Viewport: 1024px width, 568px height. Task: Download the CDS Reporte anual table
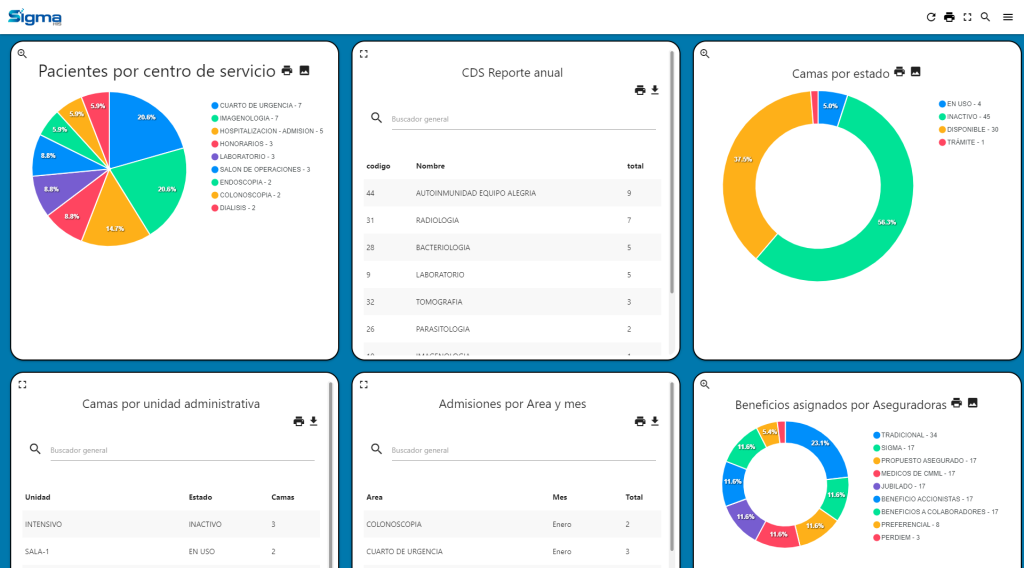pos(655,90)
